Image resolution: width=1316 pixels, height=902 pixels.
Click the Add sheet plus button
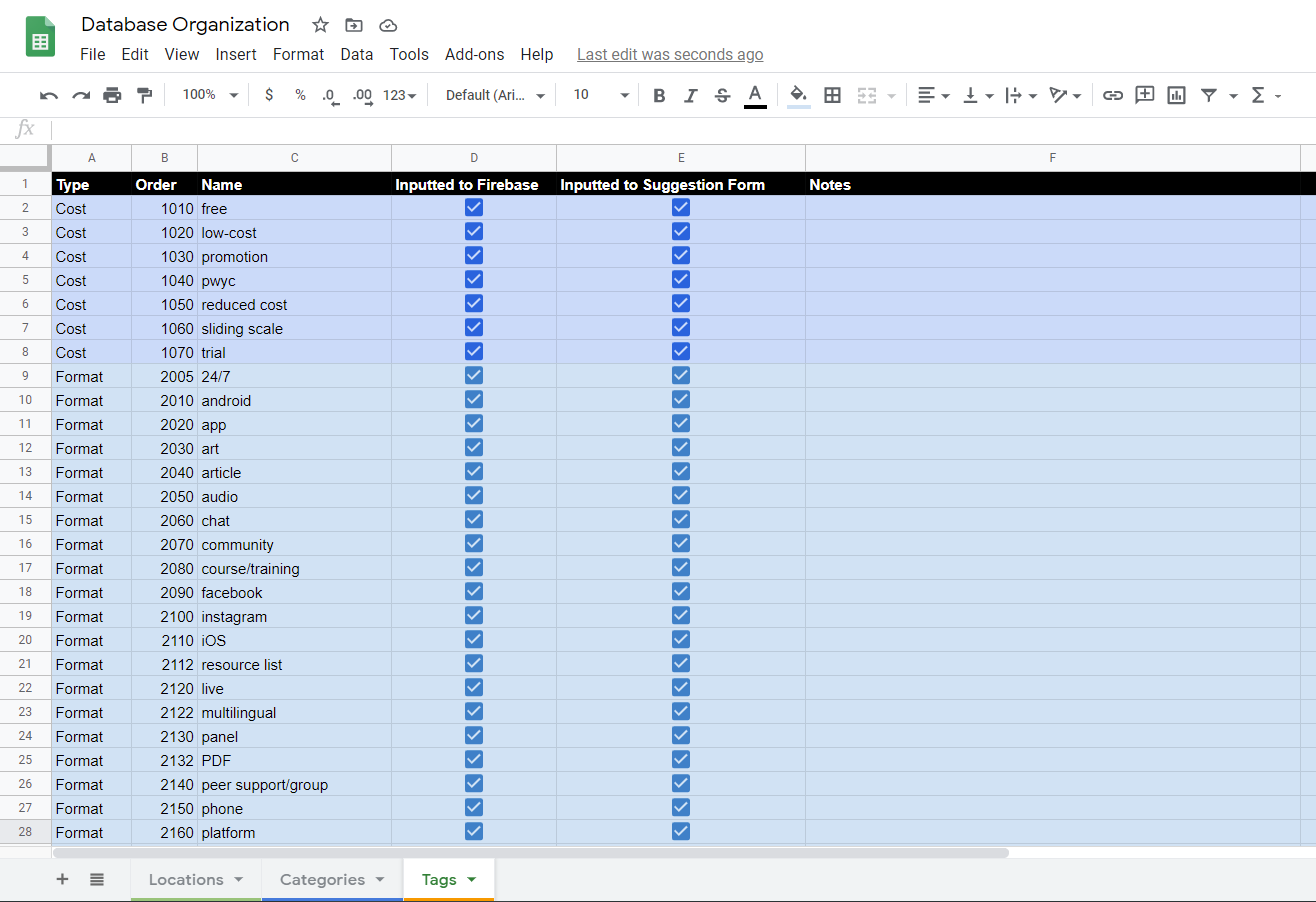(x=62, y=880)
